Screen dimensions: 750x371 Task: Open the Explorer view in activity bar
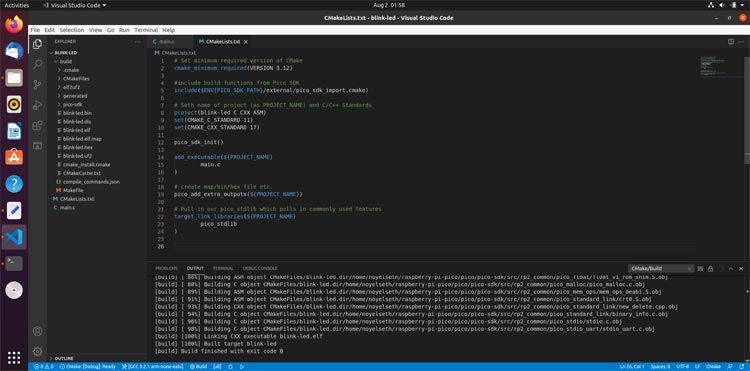point(37,44)
